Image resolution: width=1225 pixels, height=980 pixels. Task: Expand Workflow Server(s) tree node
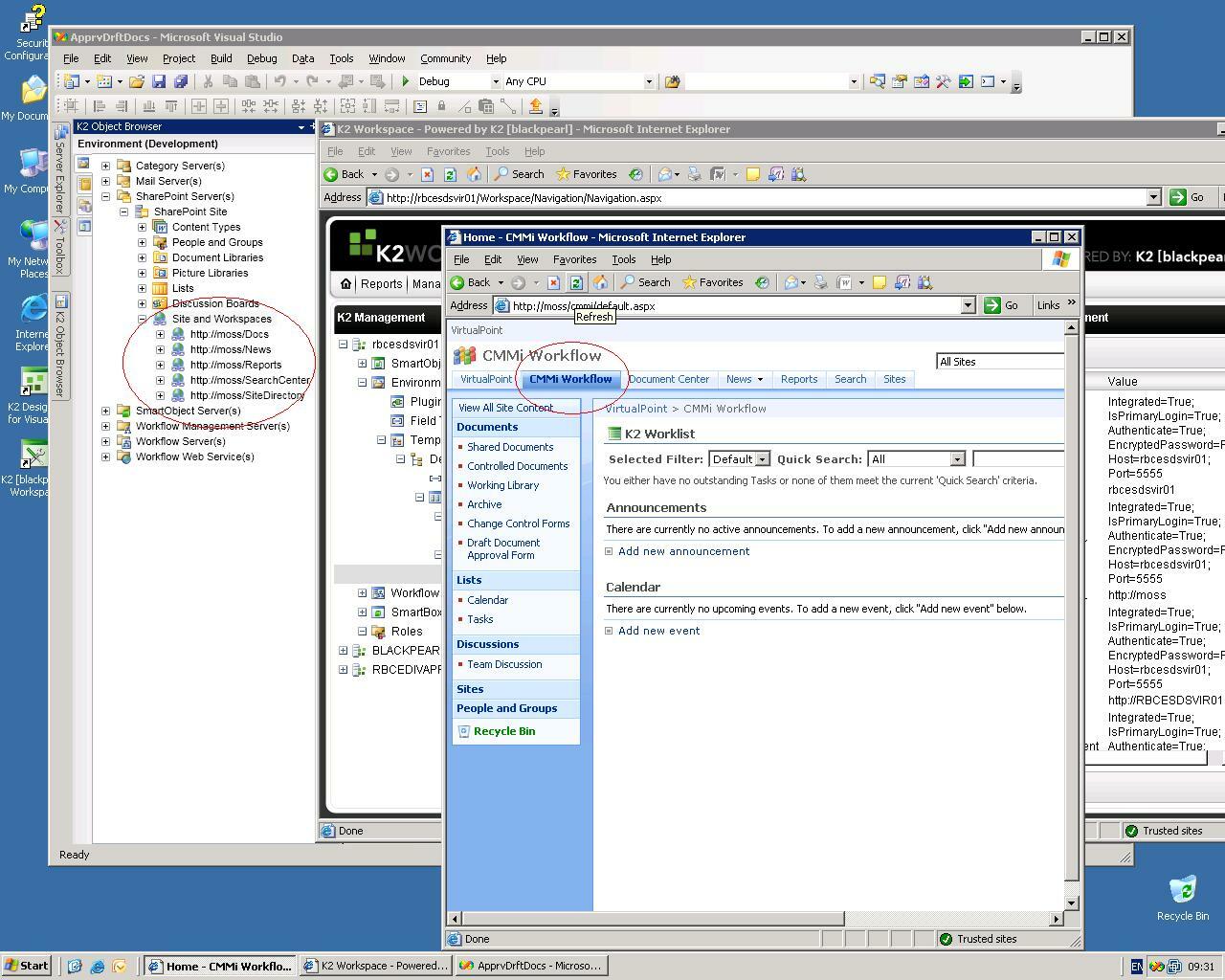pos(105,441)
